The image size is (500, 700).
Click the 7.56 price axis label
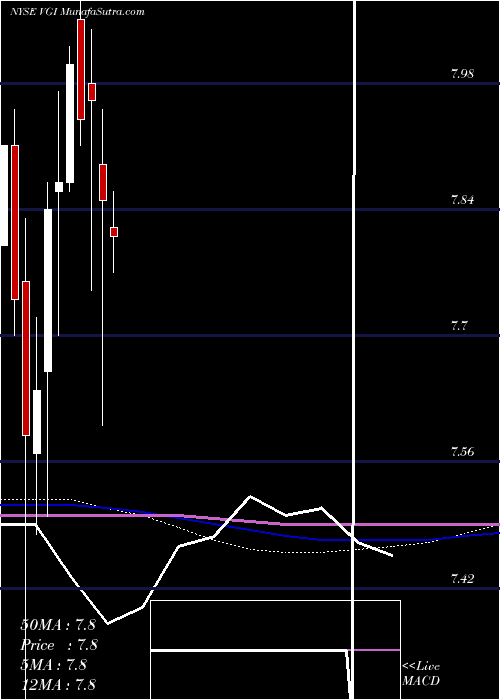(462, 452)
